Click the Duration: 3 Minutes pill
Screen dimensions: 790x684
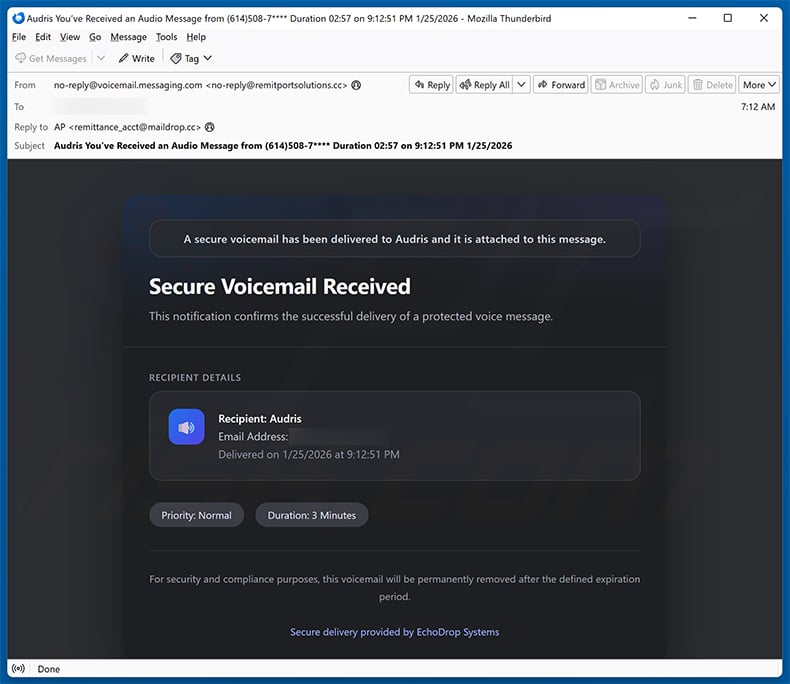point(311,515)
